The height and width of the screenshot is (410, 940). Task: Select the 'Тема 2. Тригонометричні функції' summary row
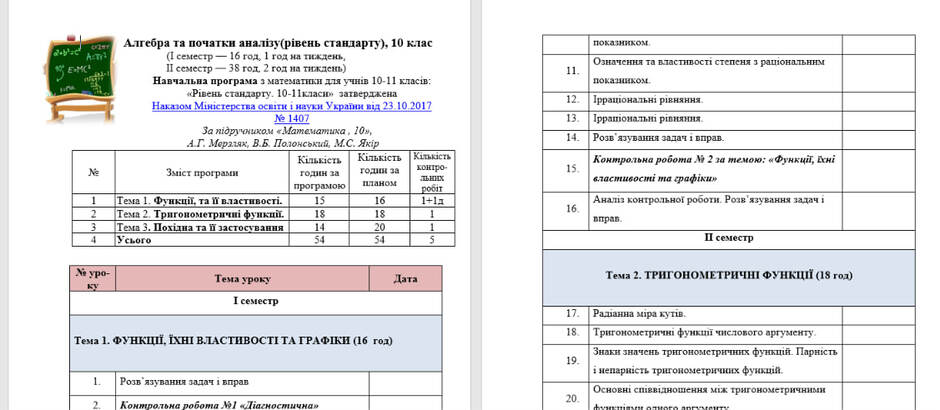263,214
